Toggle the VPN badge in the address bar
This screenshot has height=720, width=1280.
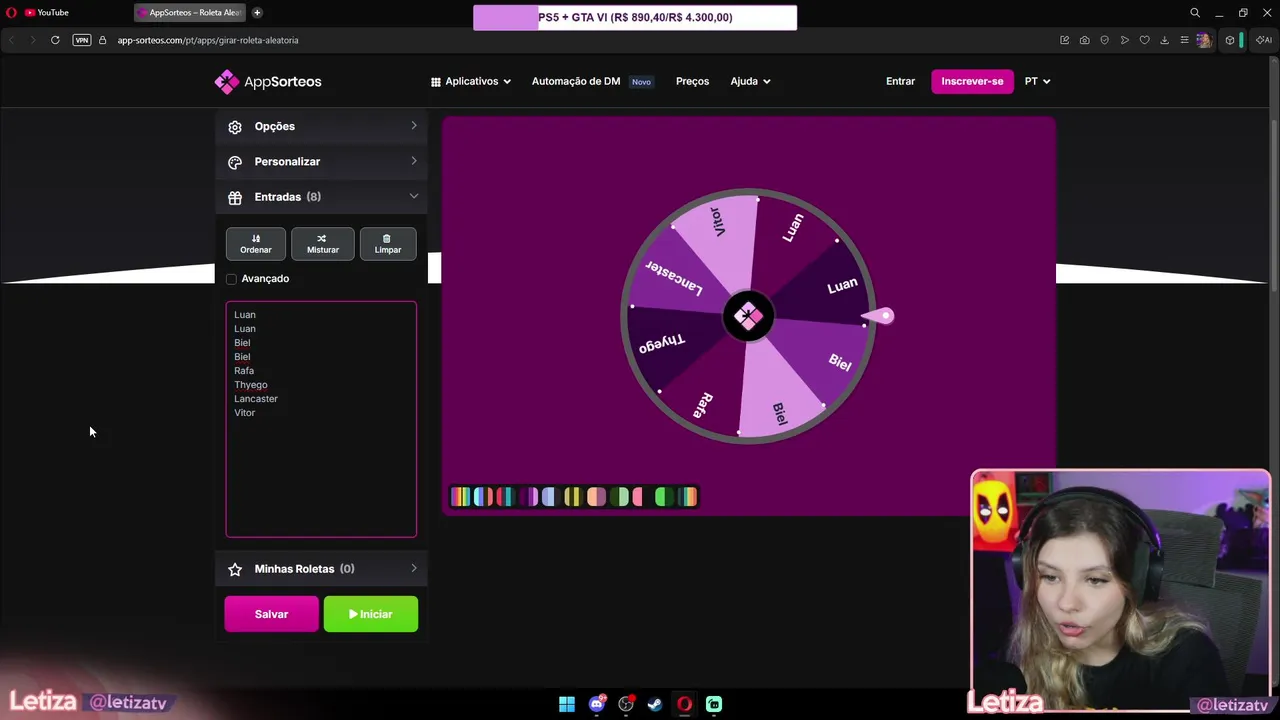click(x=82, y=40)
